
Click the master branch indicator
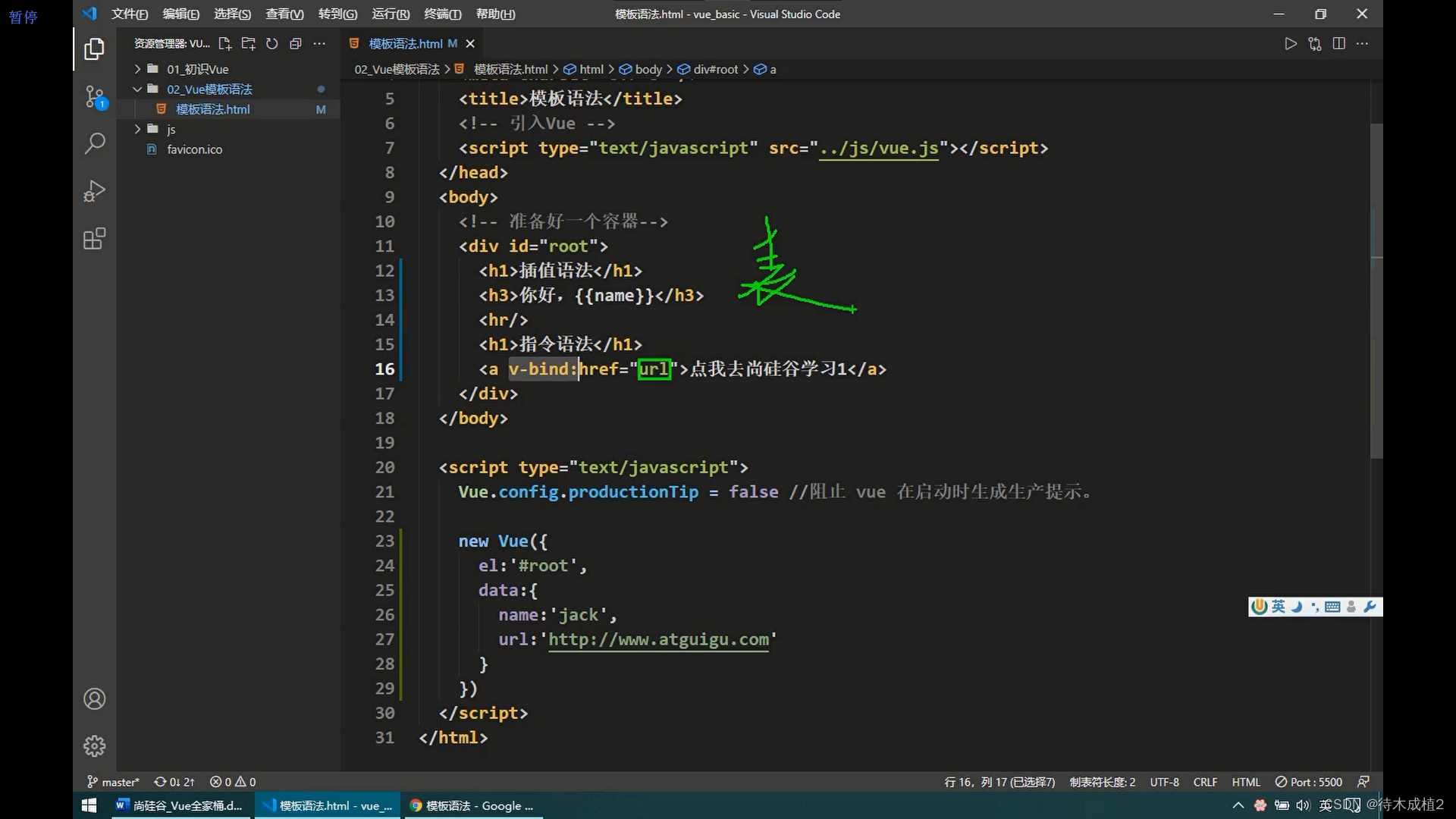coord(113,782)
